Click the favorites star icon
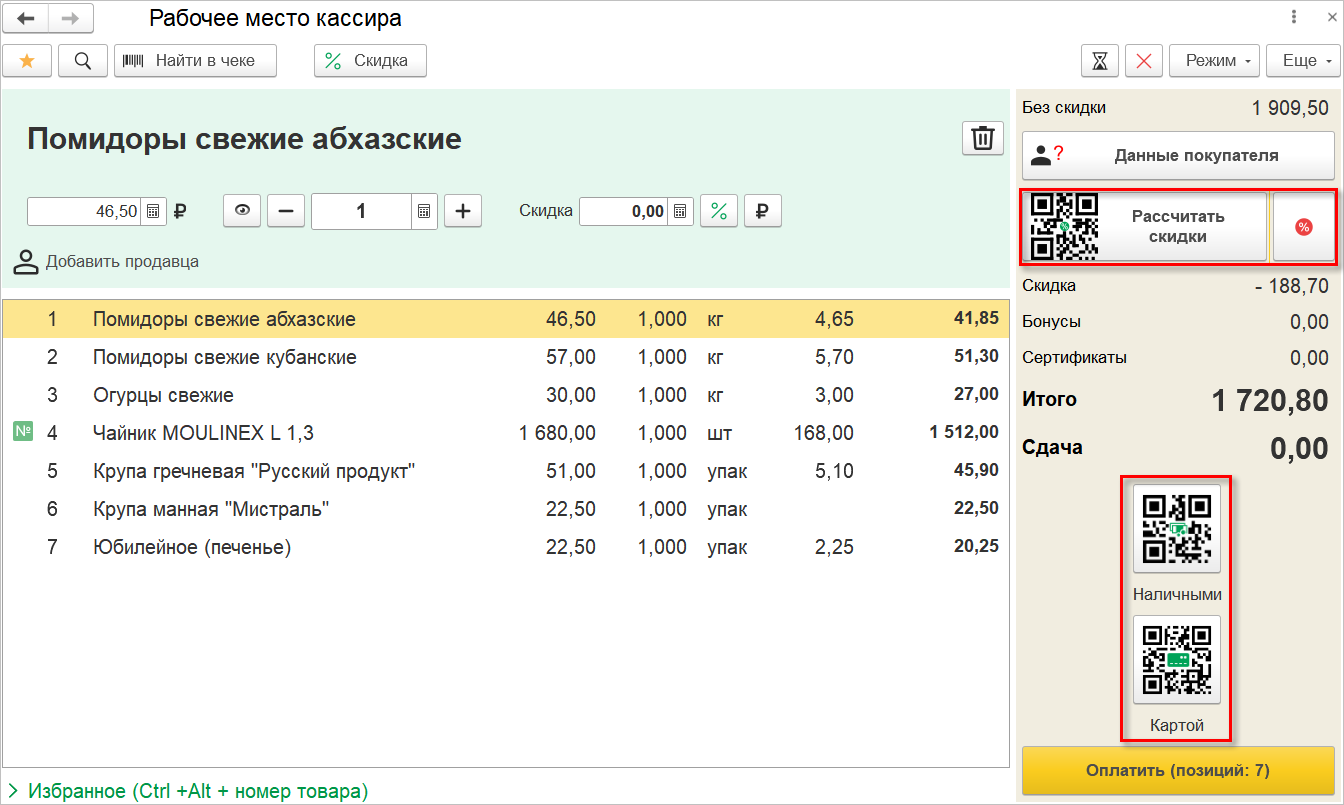The image size is (1344, 805). pos(27,61)
